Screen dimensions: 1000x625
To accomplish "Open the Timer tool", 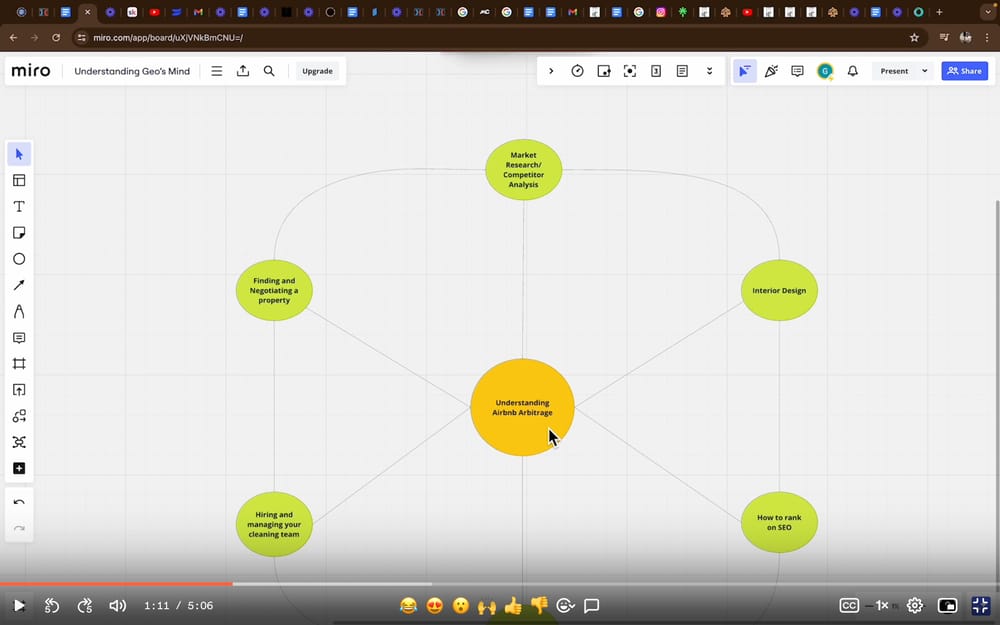I will (x=577, y=71).
